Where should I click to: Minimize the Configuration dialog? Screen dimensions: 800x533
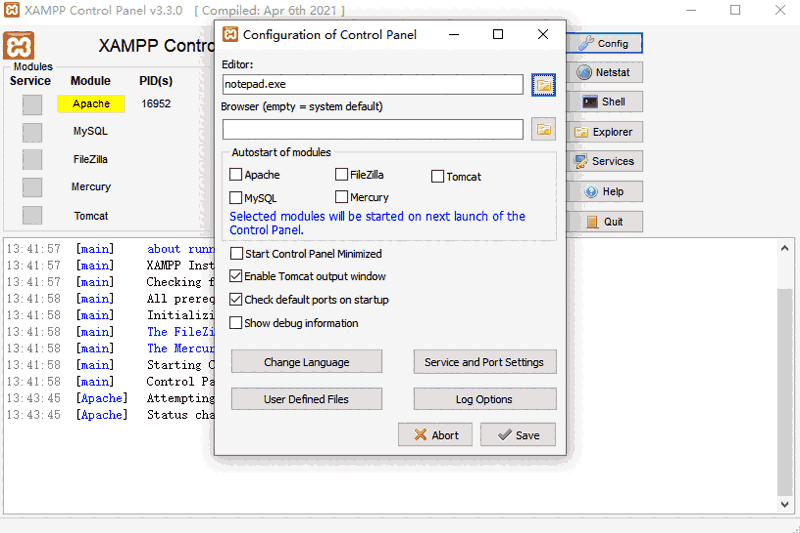click(454, 34)
